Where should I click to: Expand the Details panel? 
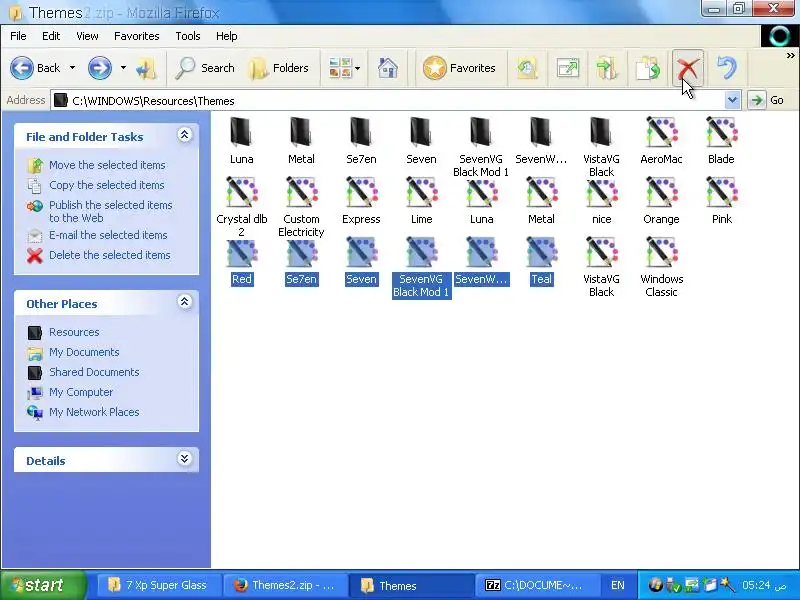[x=184, y=459]
